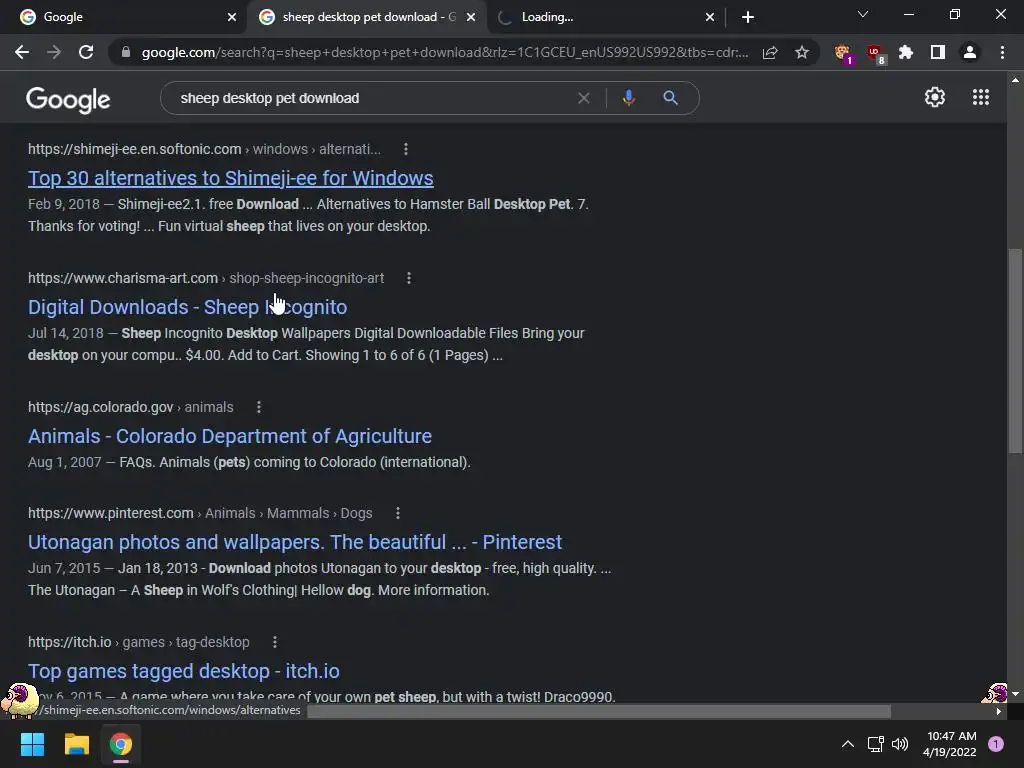Click the www.pinterest.com URL breadcrumb

pos(200,513)
